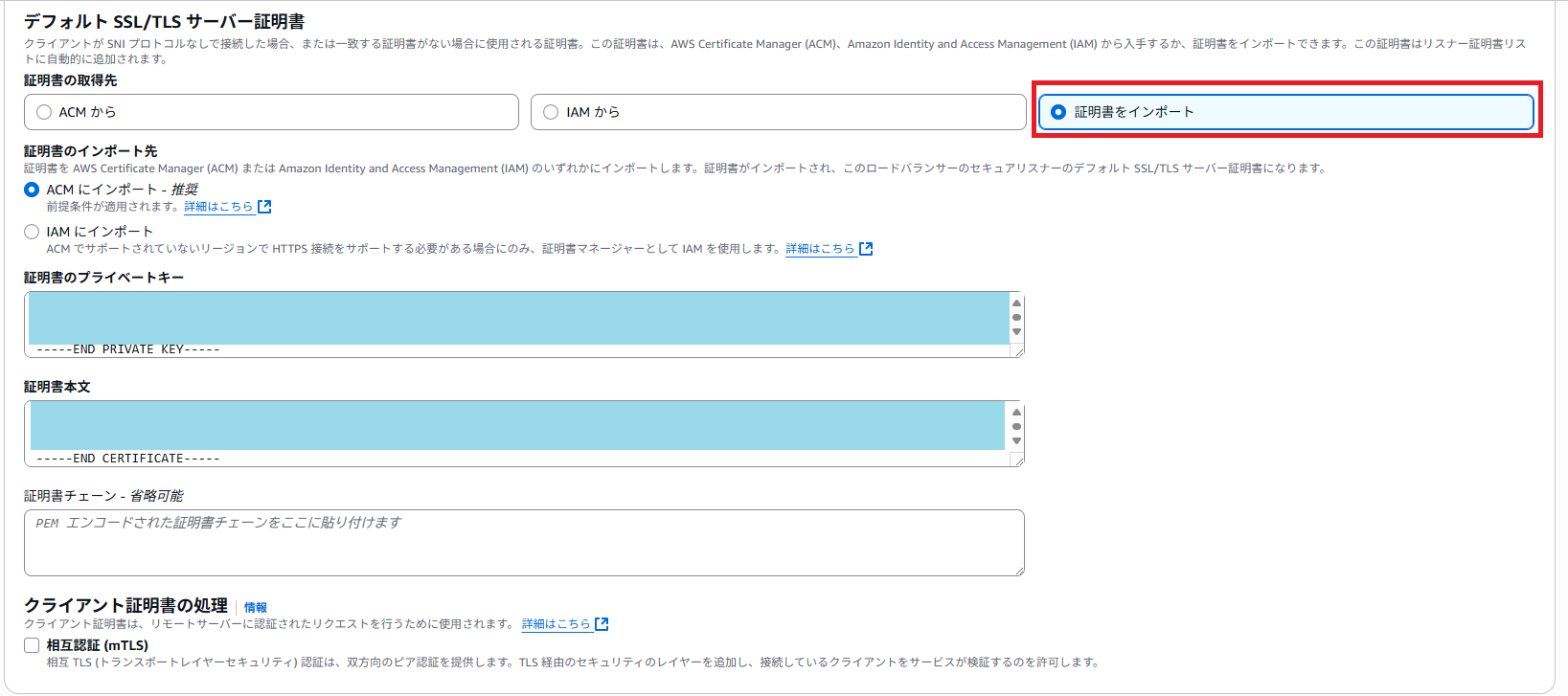Viewport: 1568px width, 696px height.
Task: Focus the certificate chain PEM text area
Action: [x=524, y=543]
